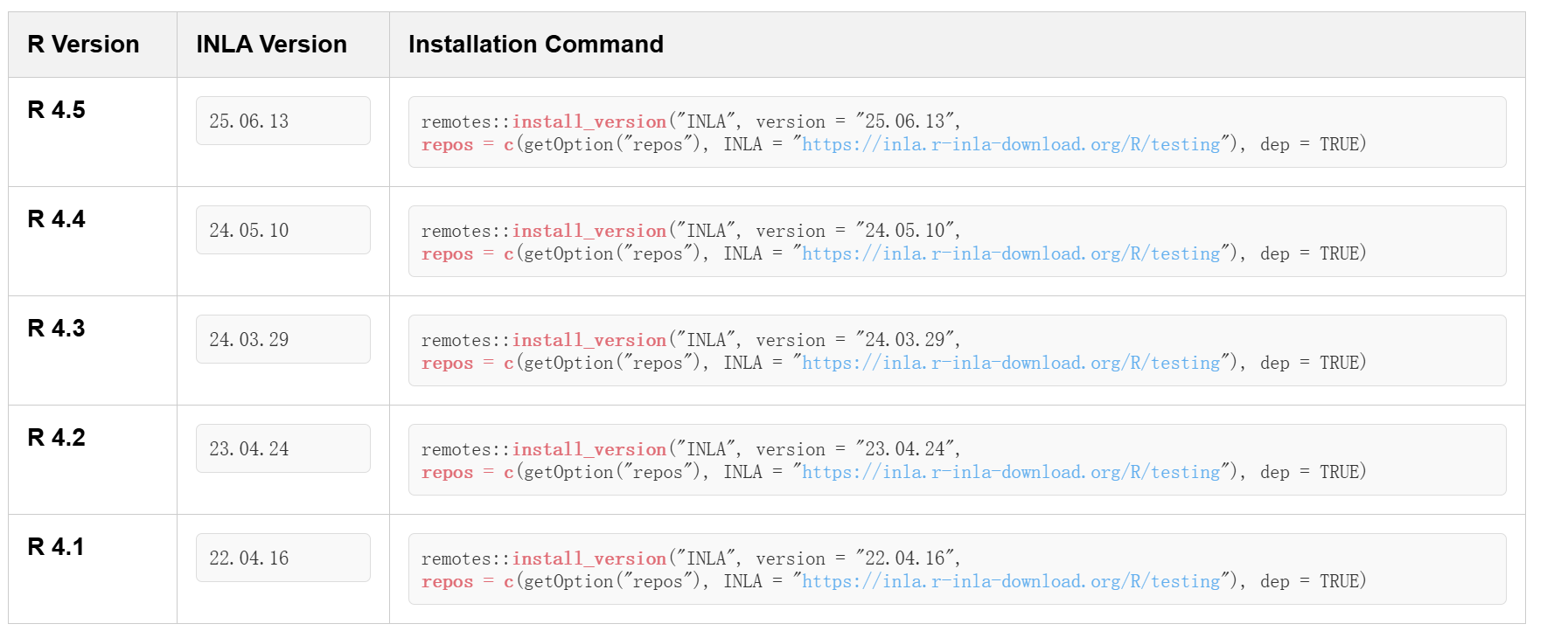Click the 24.03.29 version code box

pyautogui.click(x=282, y=339)
